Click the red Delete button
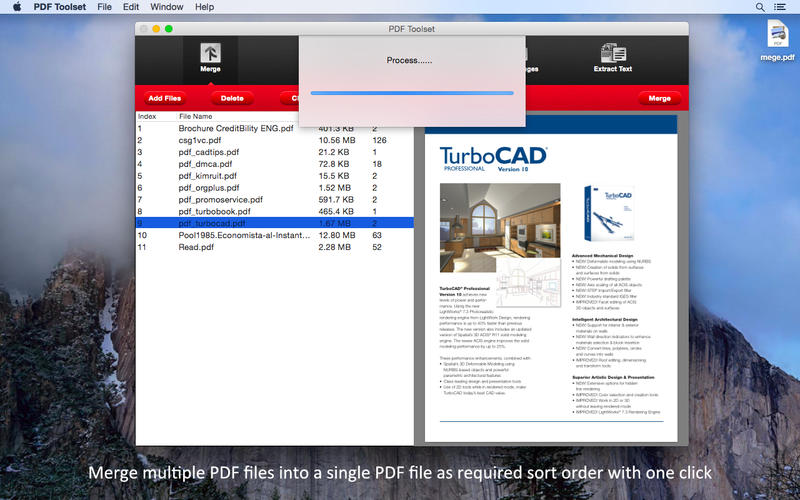 pyautogui.click(x=232, y=98)
